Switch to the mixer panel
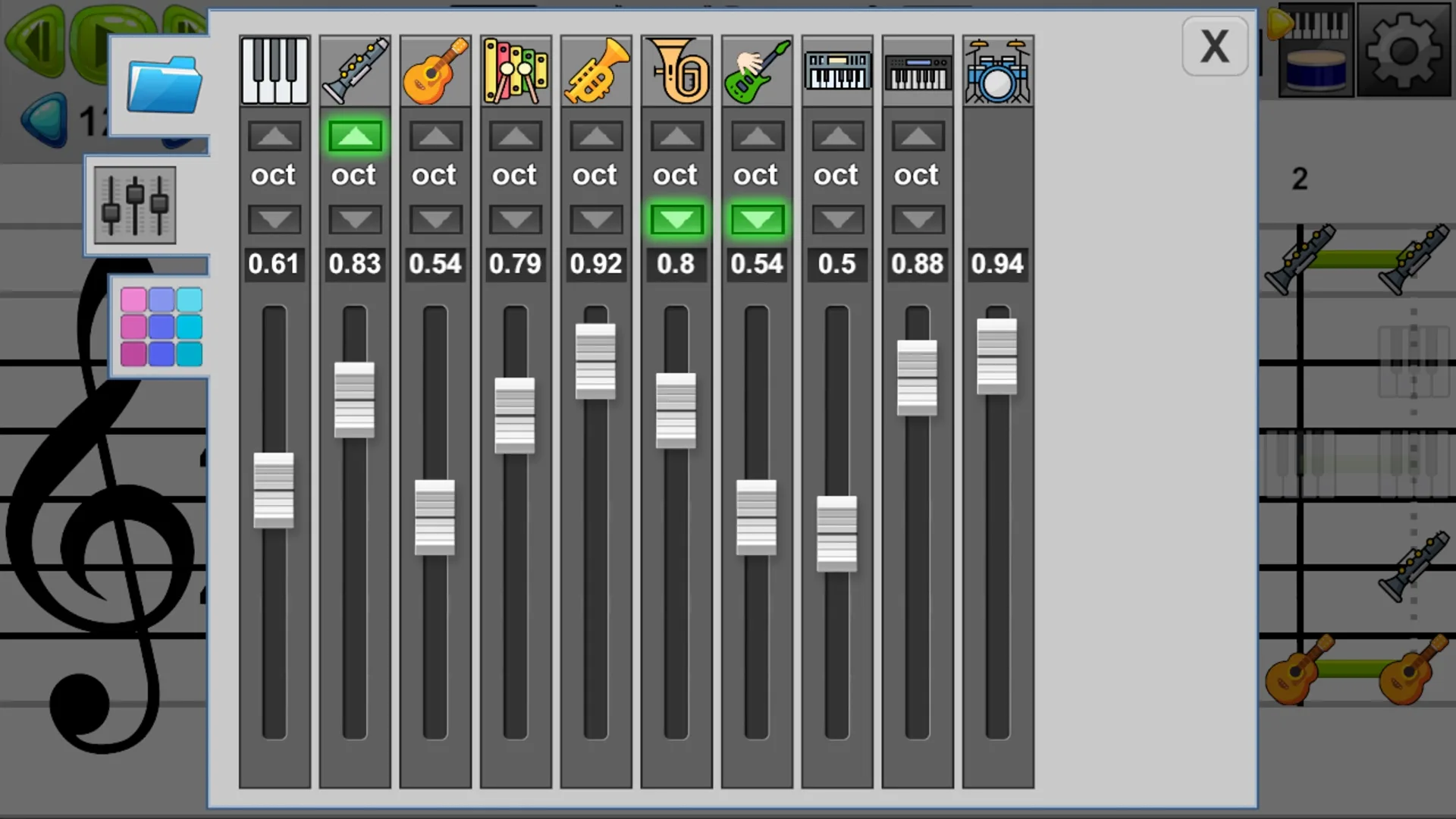This screenshot has width=1456, height=819. 134,205
